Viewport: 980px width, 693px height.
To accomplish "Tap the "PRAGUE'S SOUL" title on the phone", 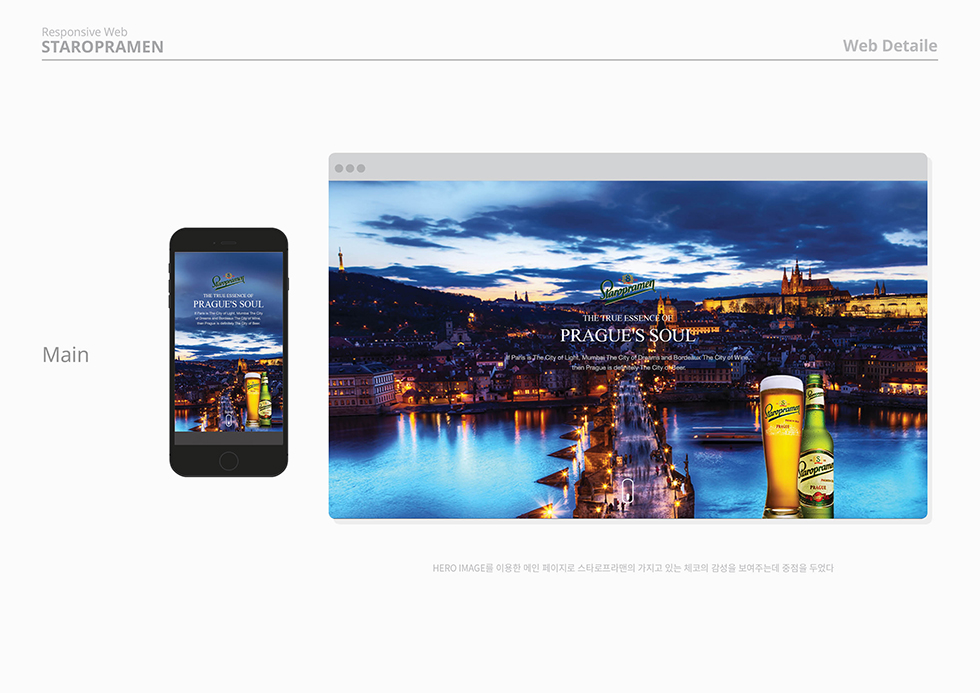I will click(228, 303).
